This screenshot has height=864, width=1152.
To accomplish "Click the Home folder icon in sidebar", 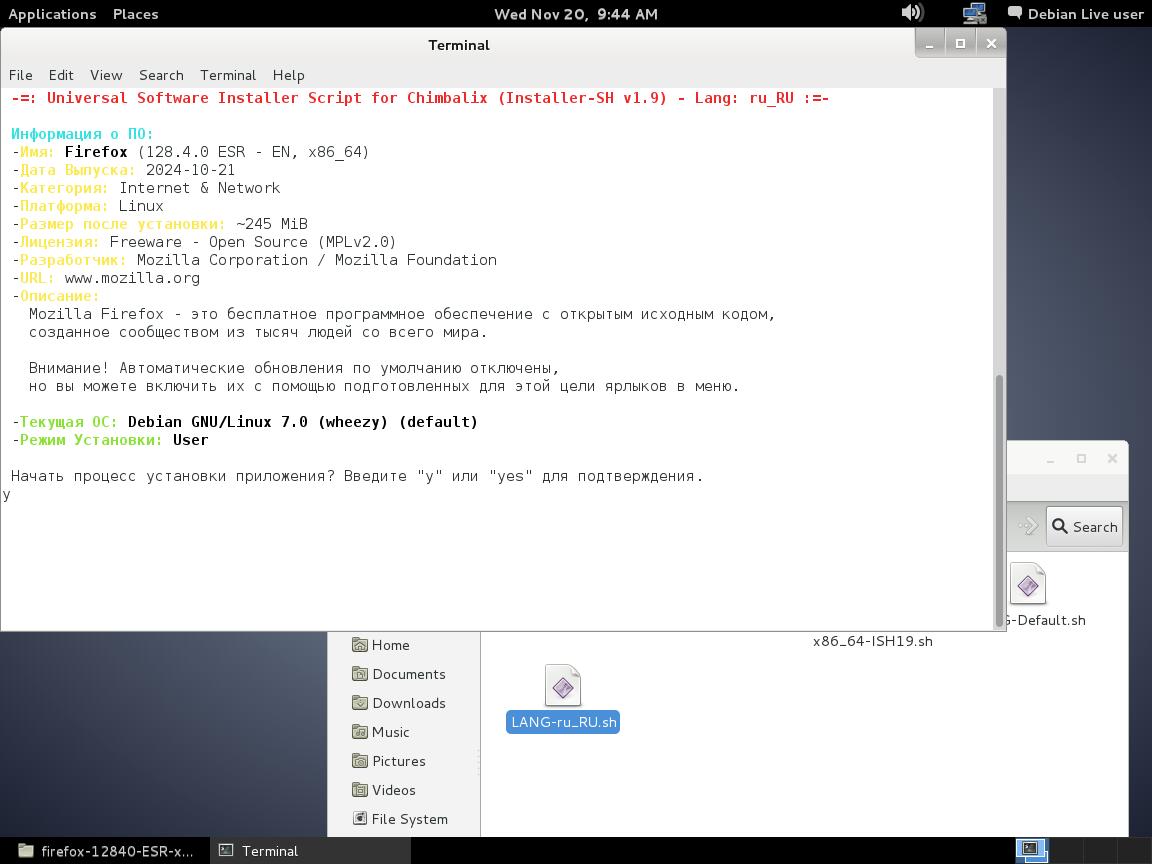I will pos(359,645).
